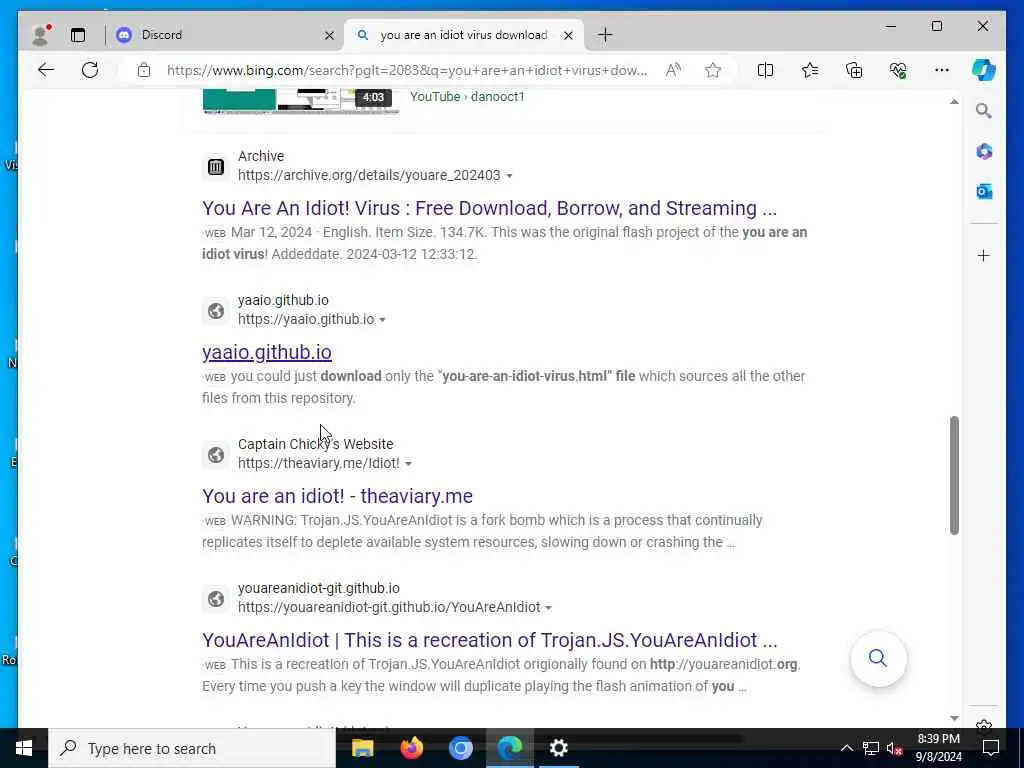Screen dimensions: 1024x768
Task: Click the yaaio.github.io globe favicon
Action: pyautogui.click(x=216, y=311)
